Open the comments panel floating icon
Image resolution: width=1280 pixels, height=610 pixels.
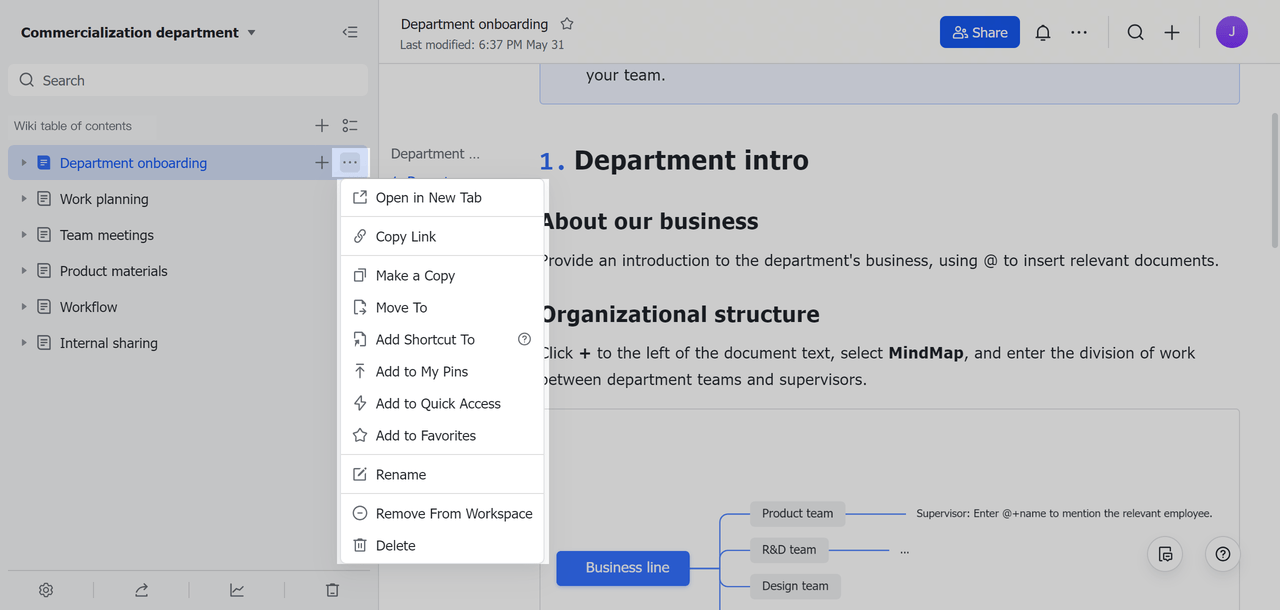point(1165,554)
